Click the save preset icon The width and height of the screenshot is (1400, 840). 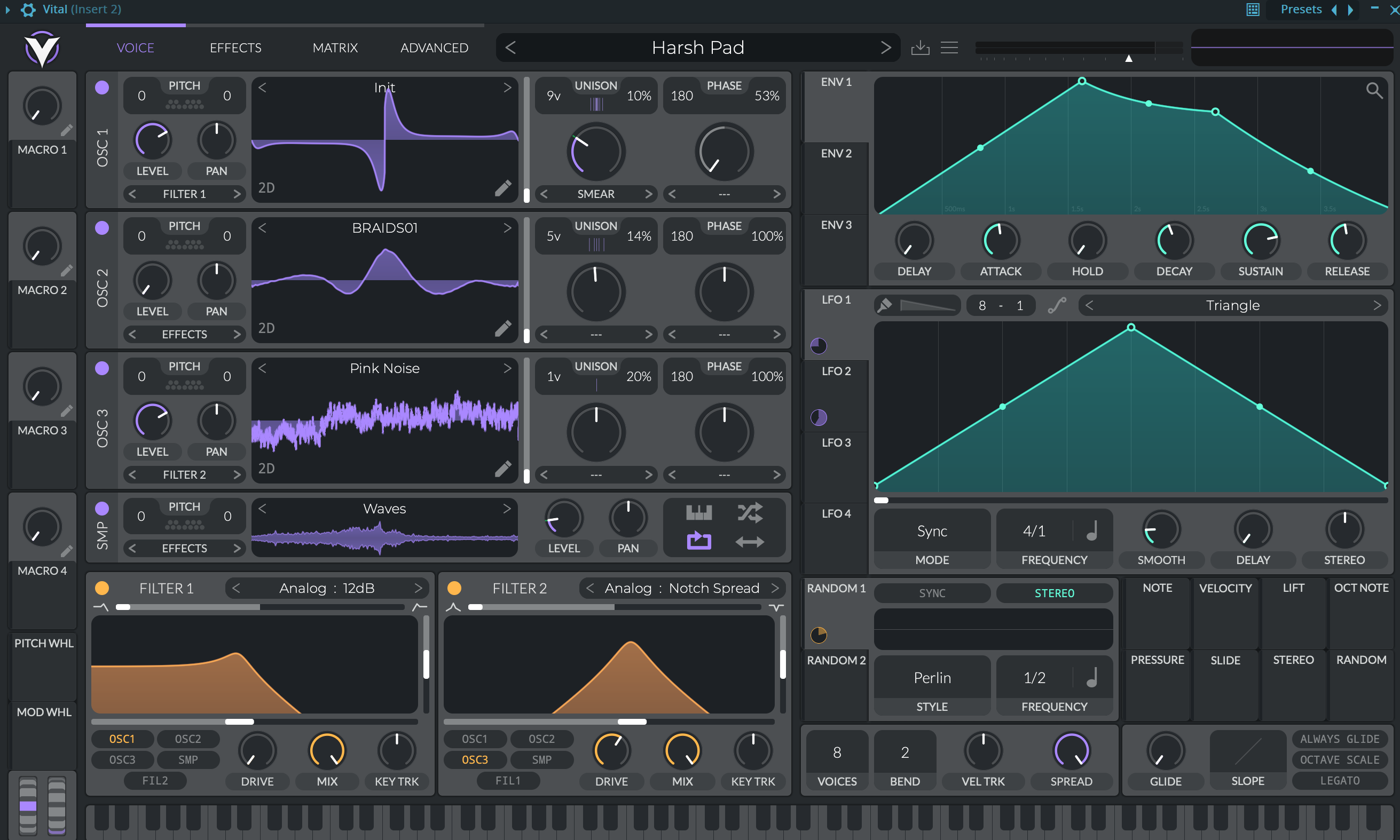tap(921, 47)
